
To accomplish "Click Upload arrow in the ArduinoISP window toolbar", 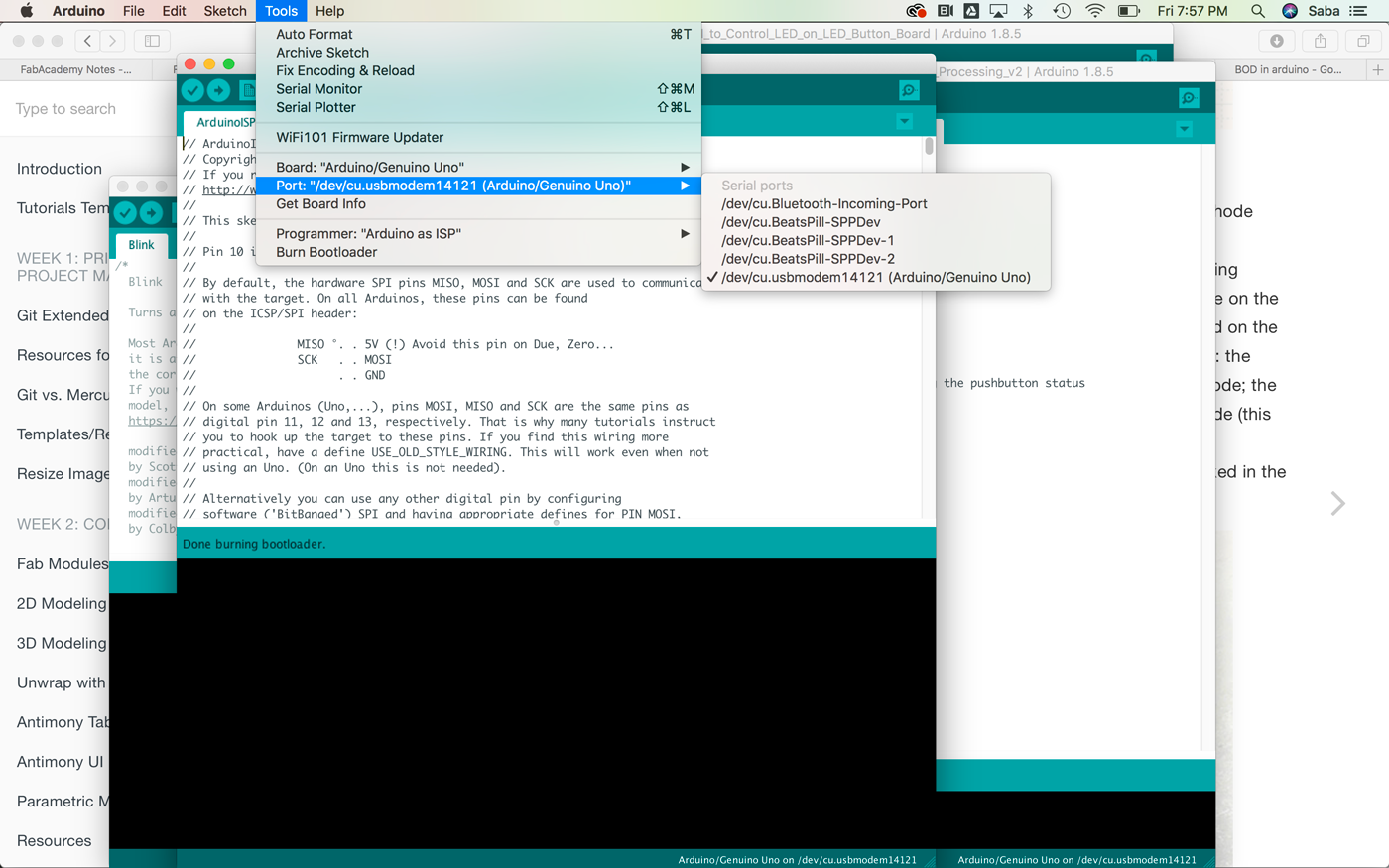I will 219,90.
